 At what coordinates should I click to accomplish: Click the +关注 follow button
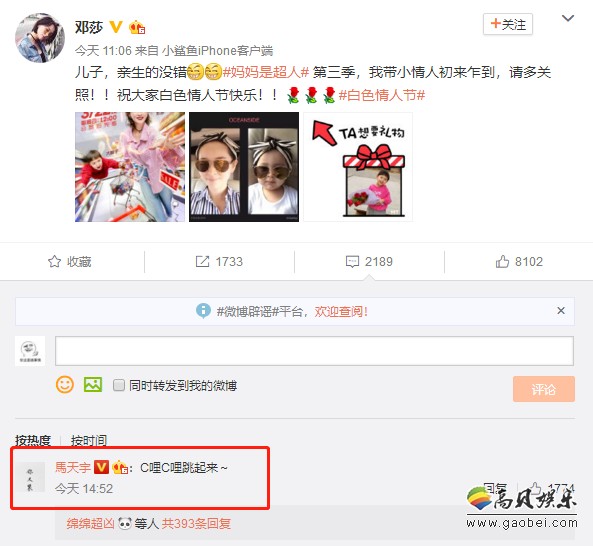coord(508,24)
